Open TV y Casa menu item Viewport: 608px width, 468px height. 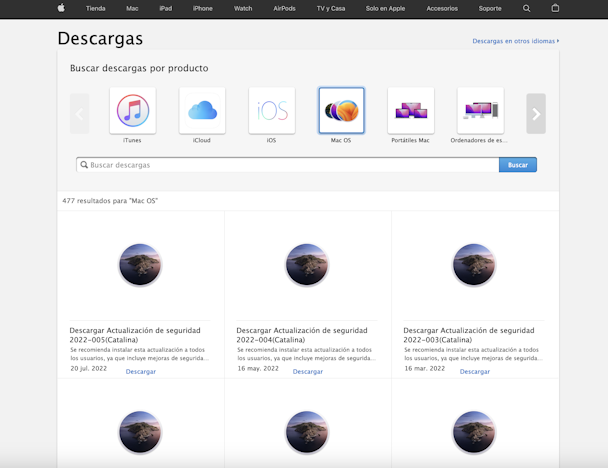pos(331,8)
